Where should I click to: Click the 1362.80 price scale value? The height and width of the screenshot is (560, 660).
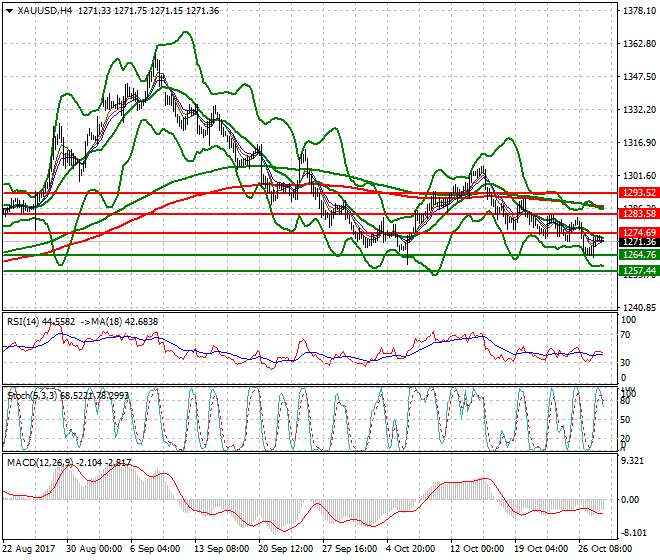tap(639, 44)
